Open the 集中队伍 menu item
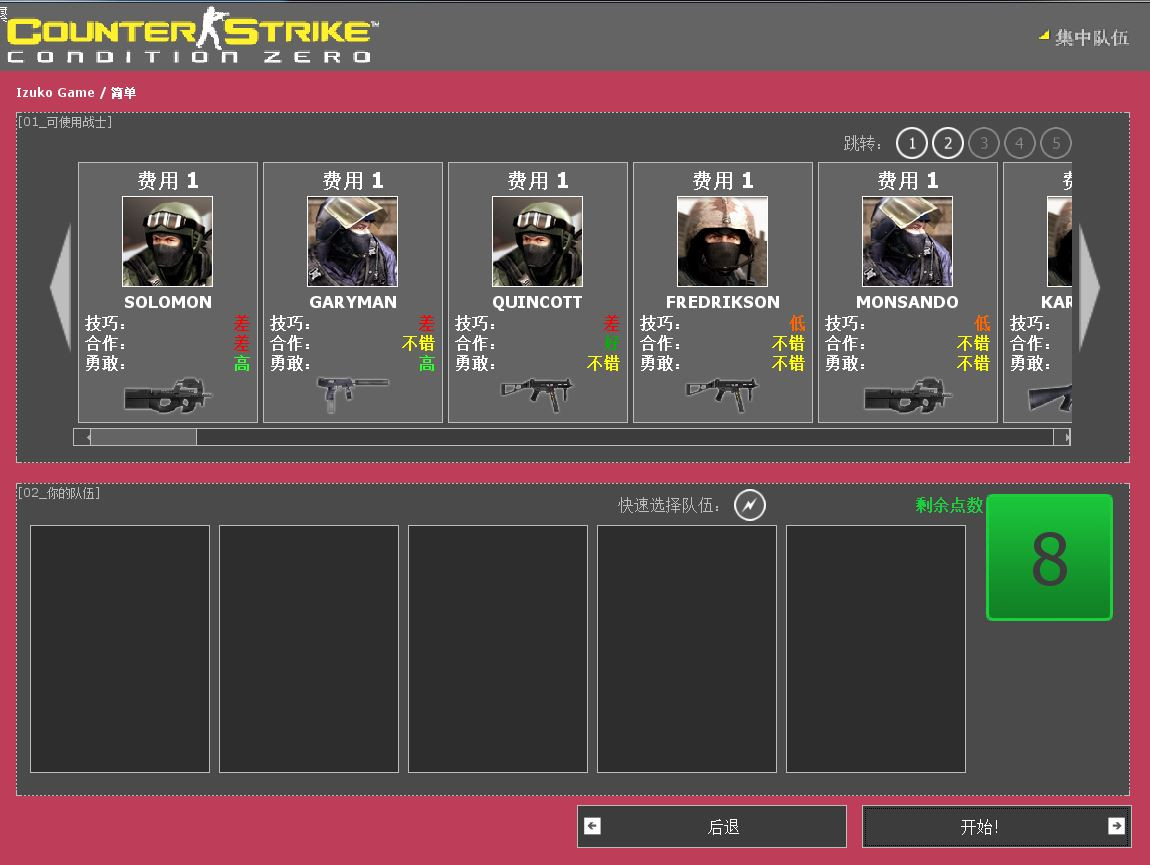Viewport: 1150px width, 865px height. click(x=1090, y=37)
